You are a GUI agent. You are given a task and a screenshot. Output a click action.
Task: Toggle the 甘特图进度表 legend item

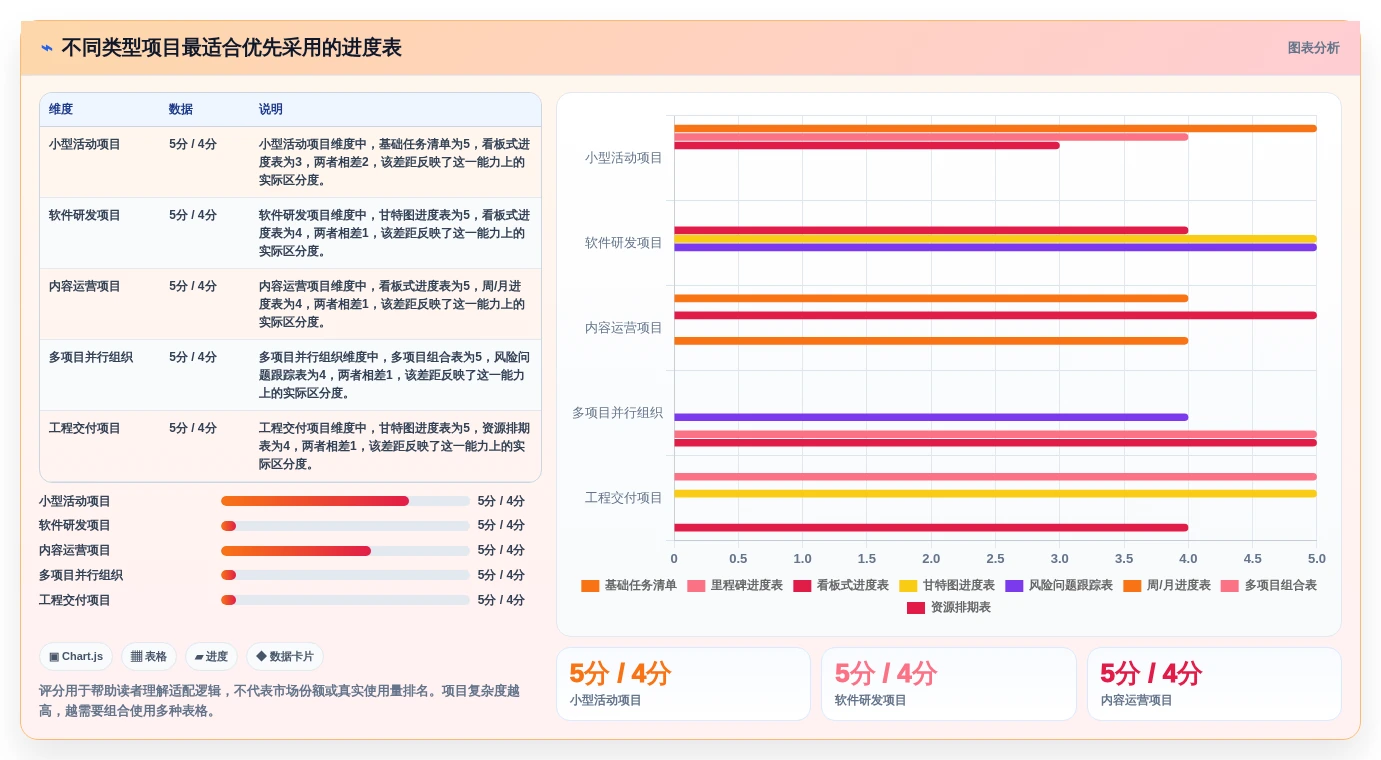coord(947,585)
